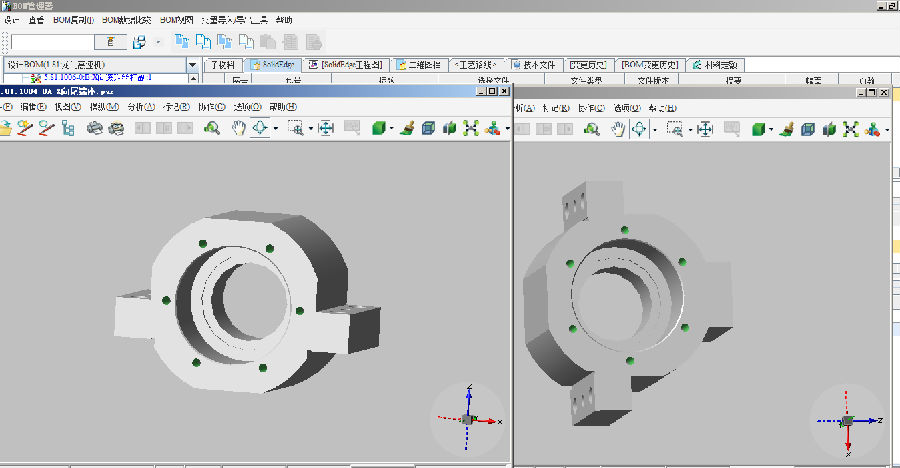Screen dimensions: 900x468
Task: Click explode view icon in left viewer
Action: [x=471, y=128]
